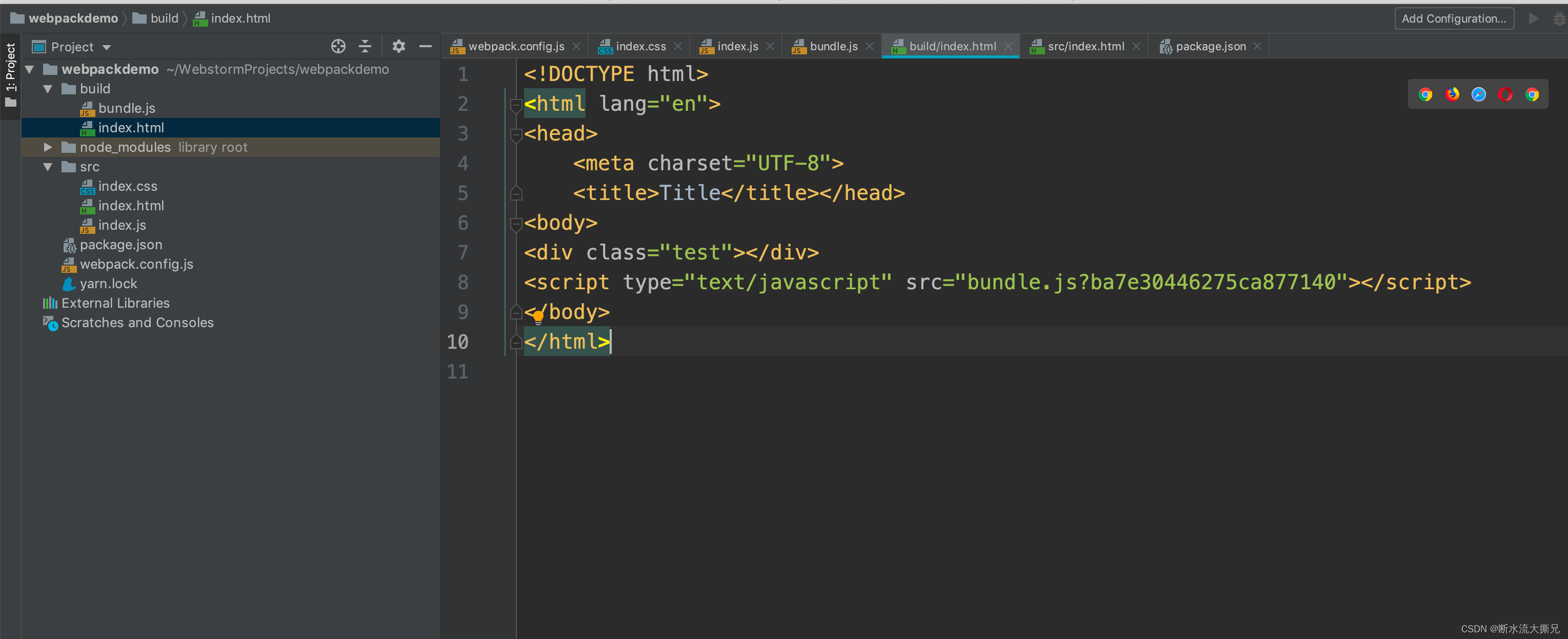Select yarn.lock in project tree
The height and width of the screenshot is (639, 1568).
click(x=231, y=284)
